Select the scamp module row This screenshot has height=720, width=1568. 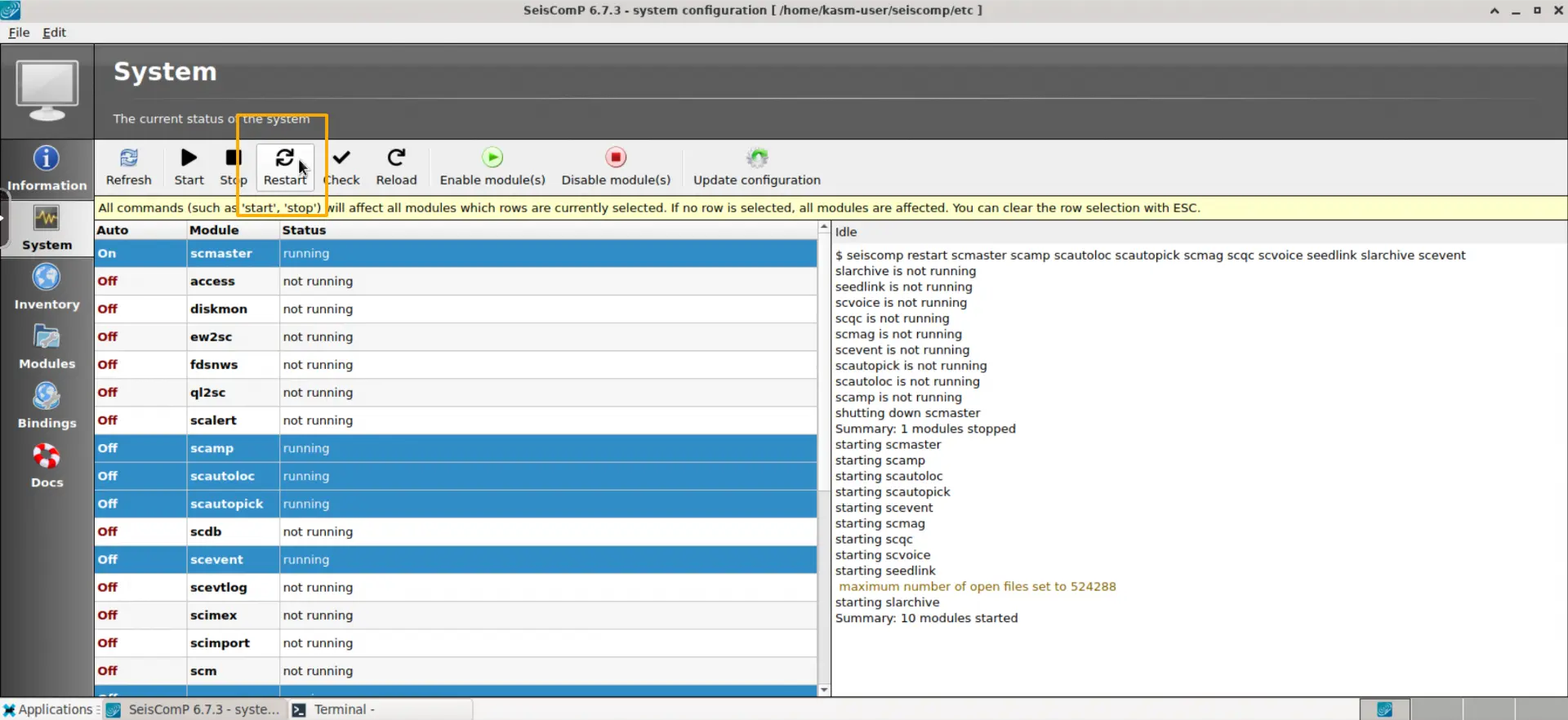coord(456,448)
